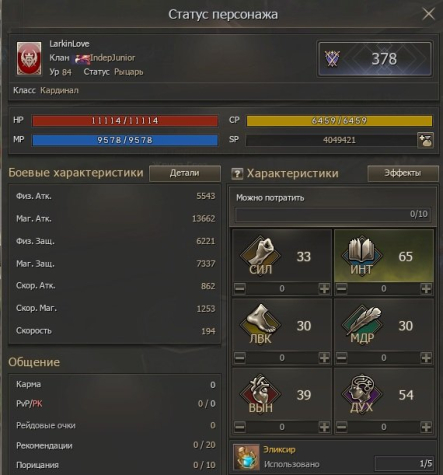Increase ДУХ with the plus button
This screenshot has height=475, width=443.
click(x=426, y=427)
